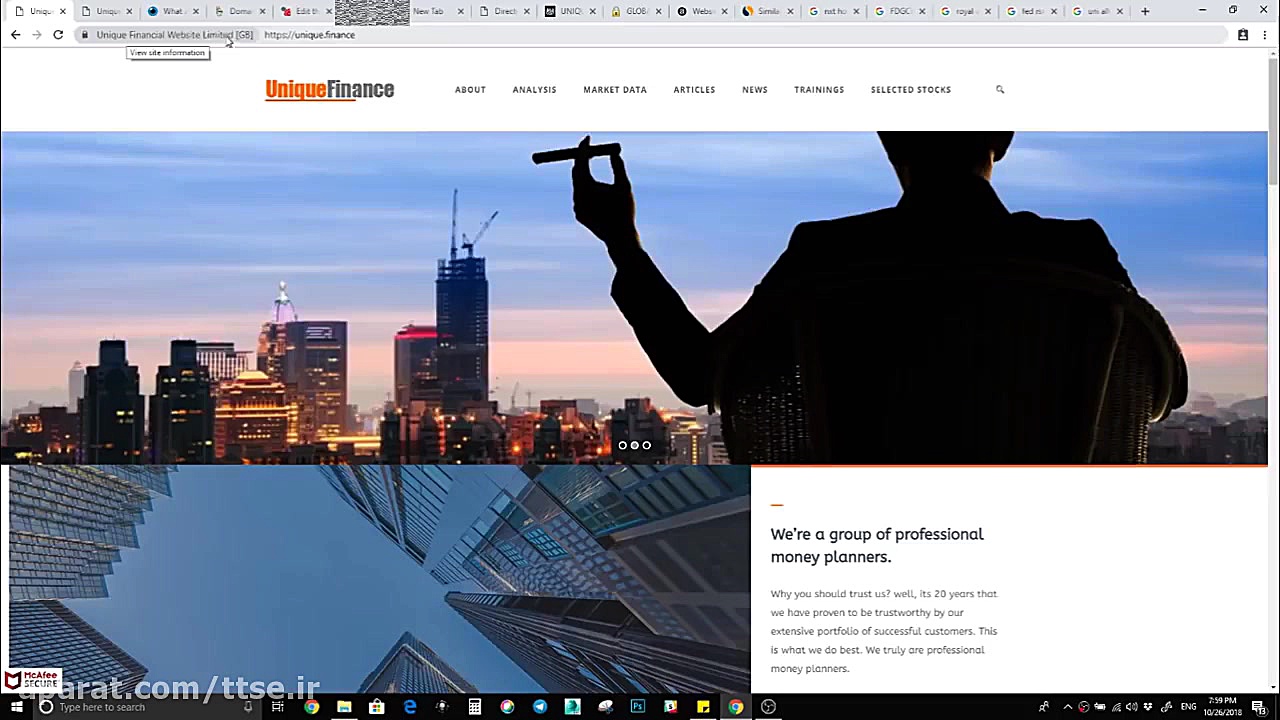Switch to the 'royal' browser tab
This screenshot has width=1280, height=720.
pyautogui.click(x=965, y=11)
